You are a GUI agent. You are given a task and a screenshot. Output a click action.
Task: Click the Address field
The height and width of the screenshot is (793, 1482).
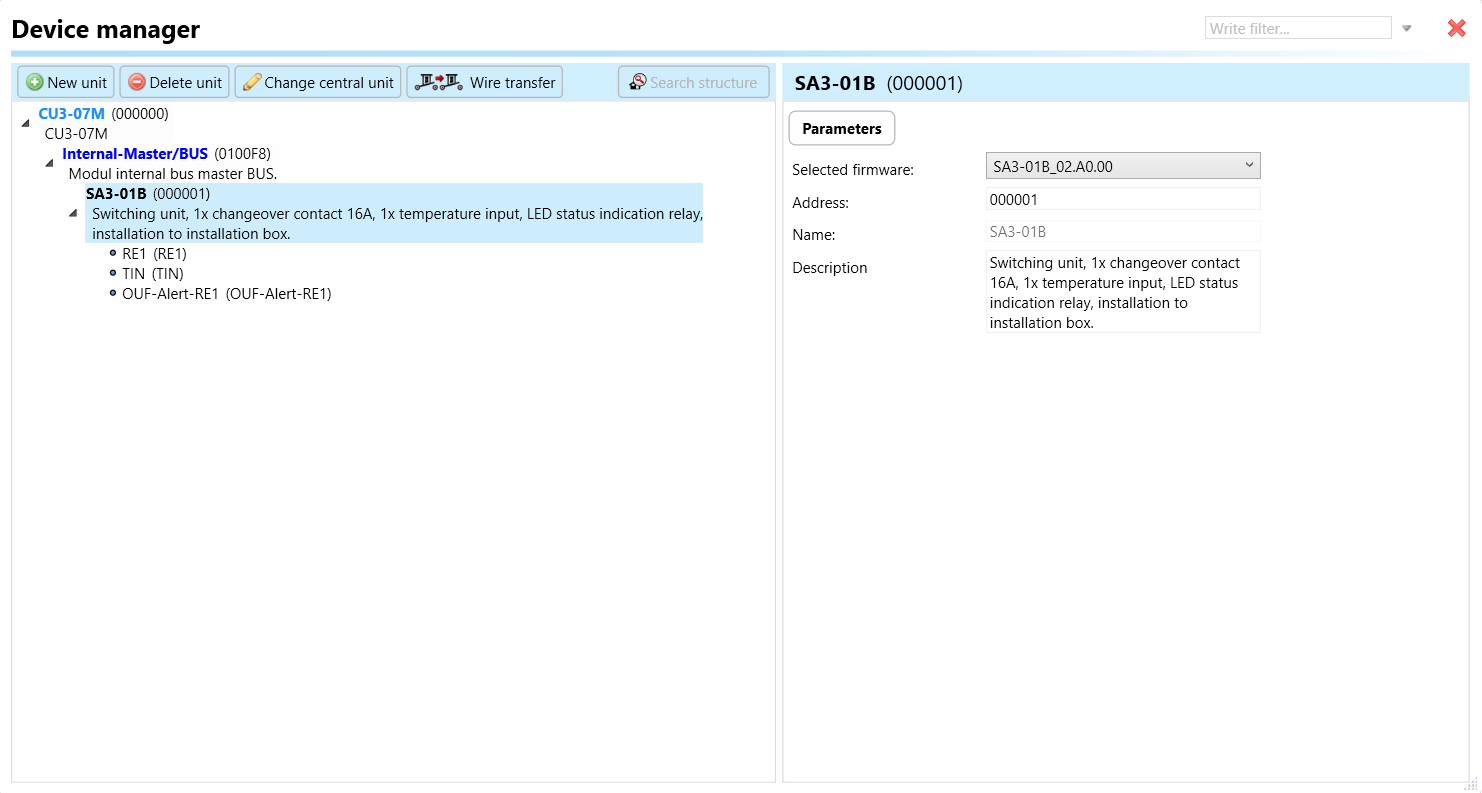coord(1122,199)
